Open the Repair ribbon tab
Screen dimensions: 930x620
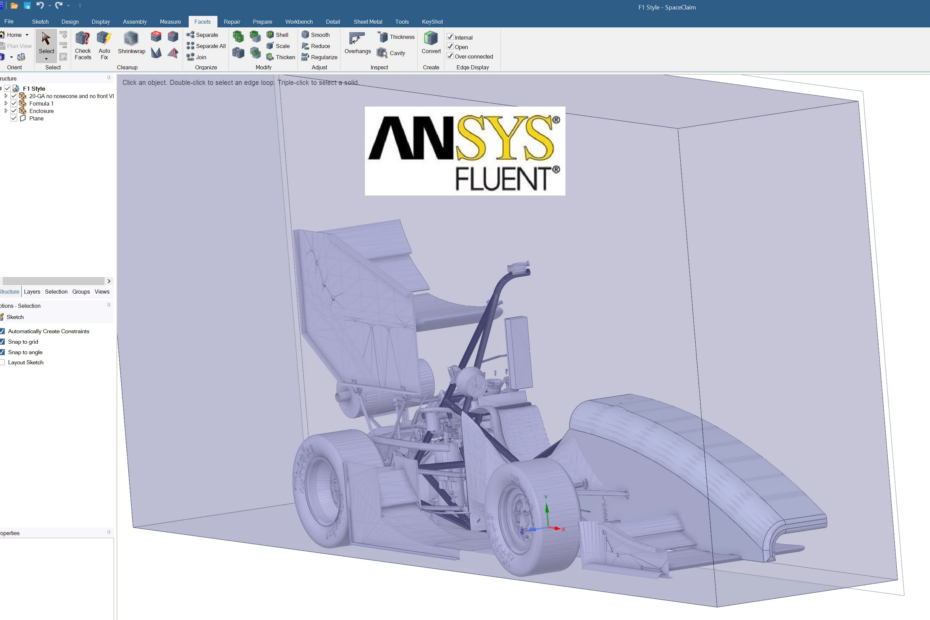coord(232,21)
